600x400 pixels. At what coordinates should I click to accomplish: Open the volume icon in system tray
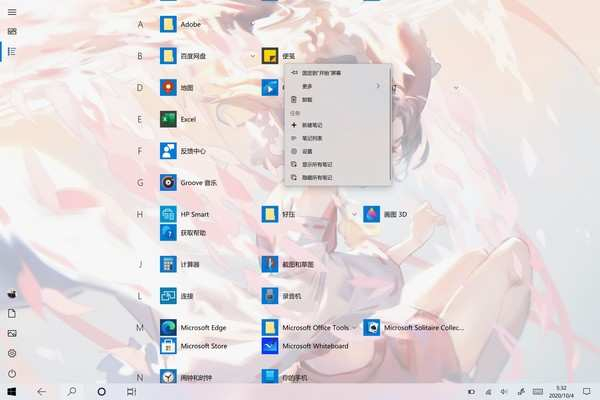pos(504,392)
